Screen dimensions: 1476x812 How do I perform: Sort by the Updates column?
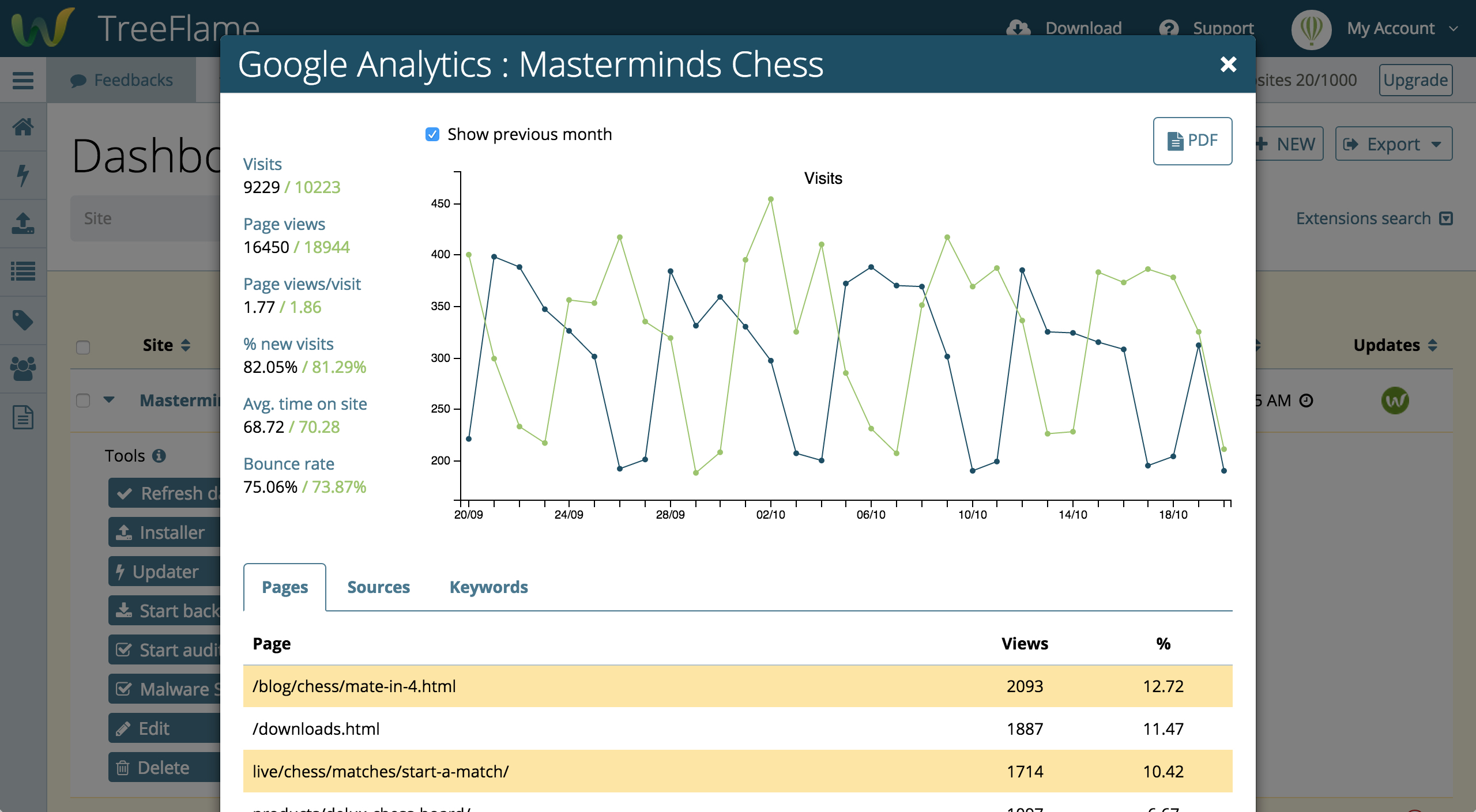(x=1395, y=345)
